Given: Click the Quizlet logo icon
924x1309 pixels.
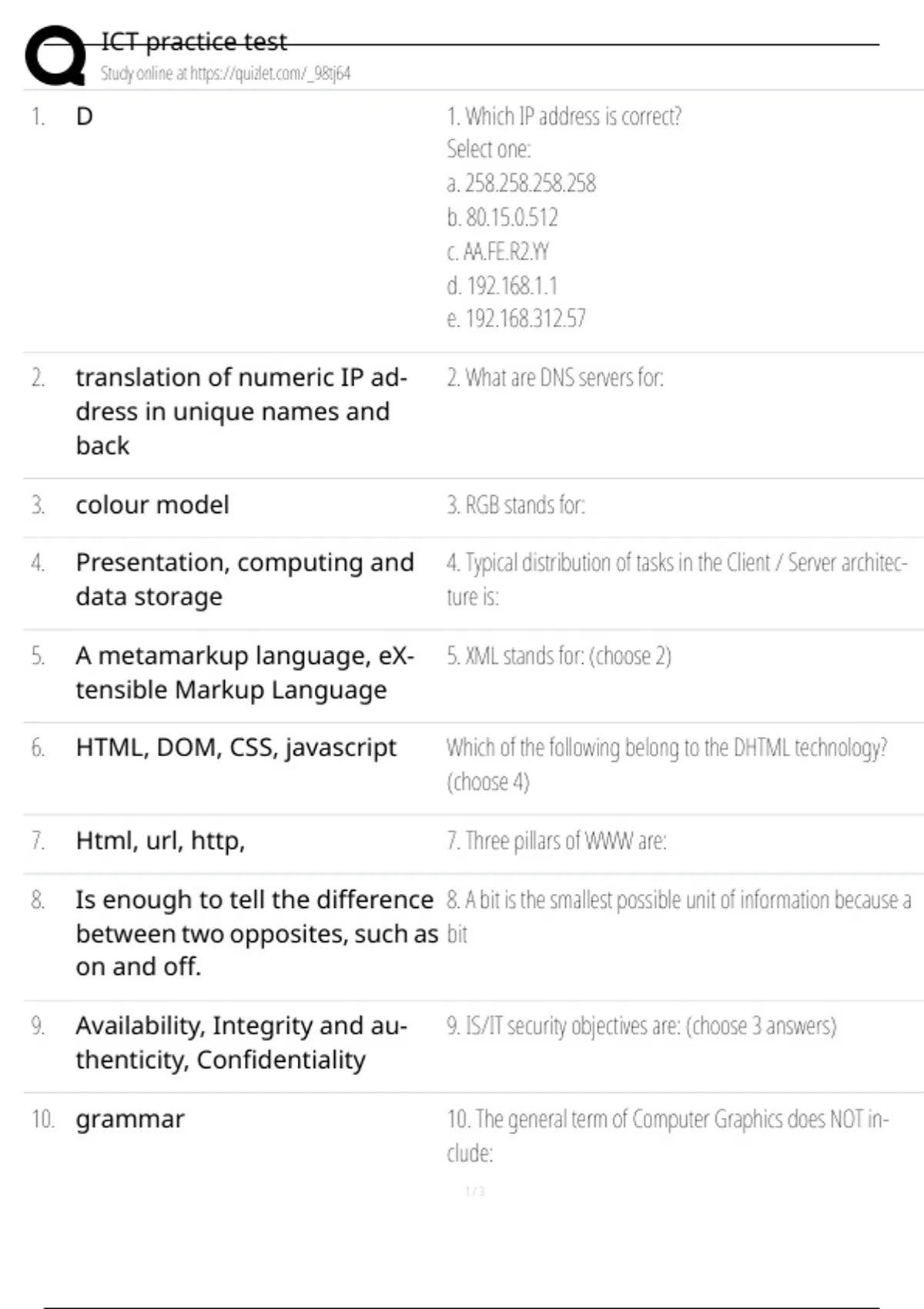Looking at the screenshot, I should click(55, 55).
